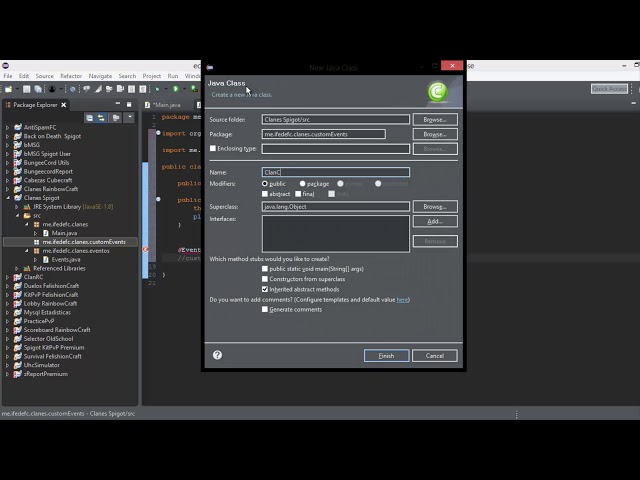
Task: Click the Save icon in the Eclipse toolbar
Action: (x=27, y=89)
